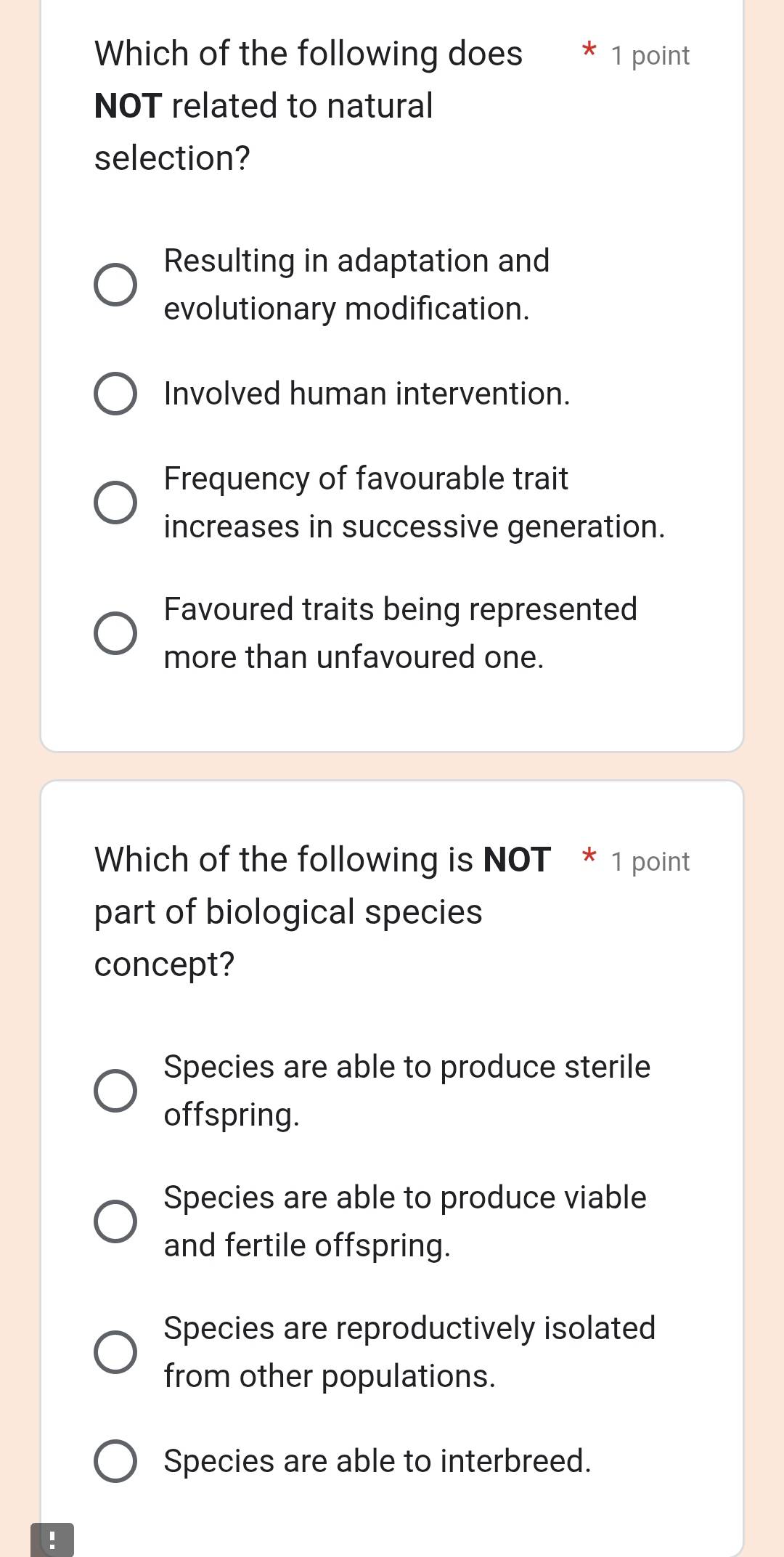Click the red asterisk on the species concept question
This screenshot has width=784, height=1557.
pyautogui.click(x=589, y=858)
